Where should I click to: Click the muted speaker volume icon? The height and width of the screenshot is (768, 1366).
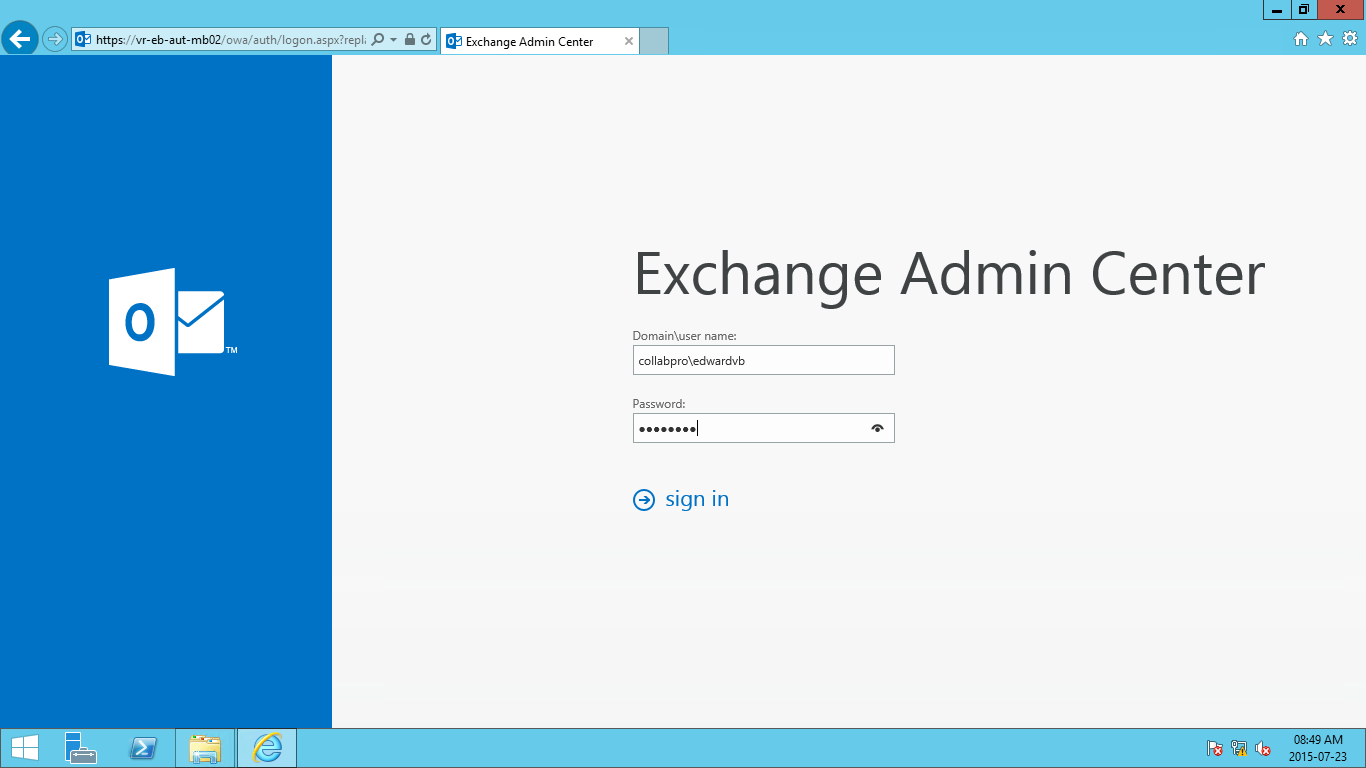[1264, 748]
